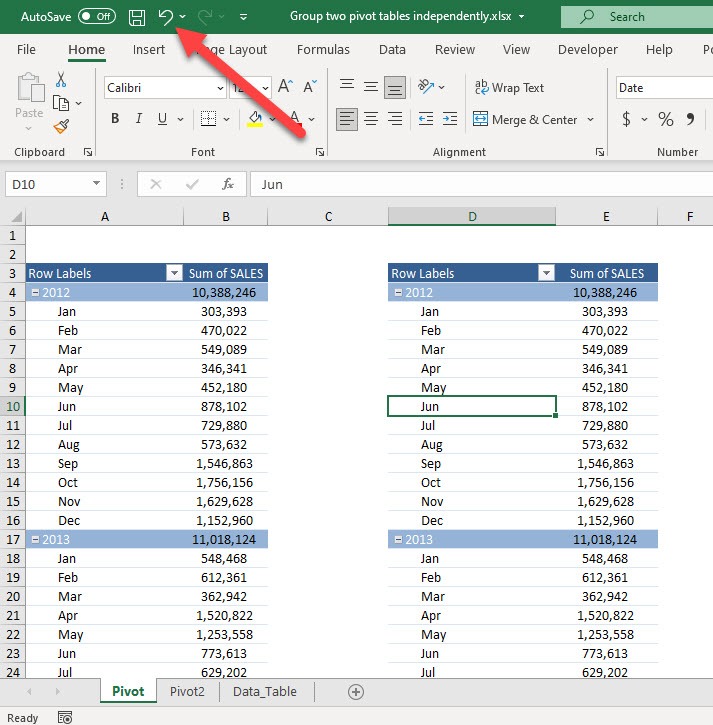The width and height of the screenshot is (713, 725).
Task: Click the Borders icon
Action: click(208, 119)
